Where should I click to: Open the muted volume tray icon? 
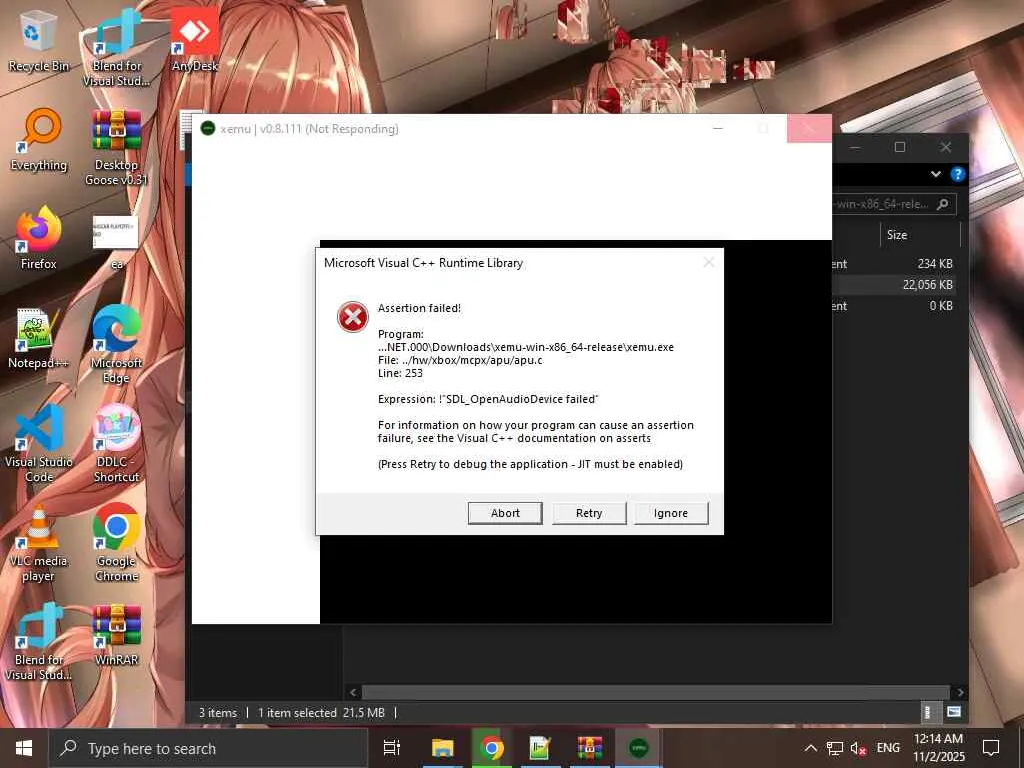[858, 748]
